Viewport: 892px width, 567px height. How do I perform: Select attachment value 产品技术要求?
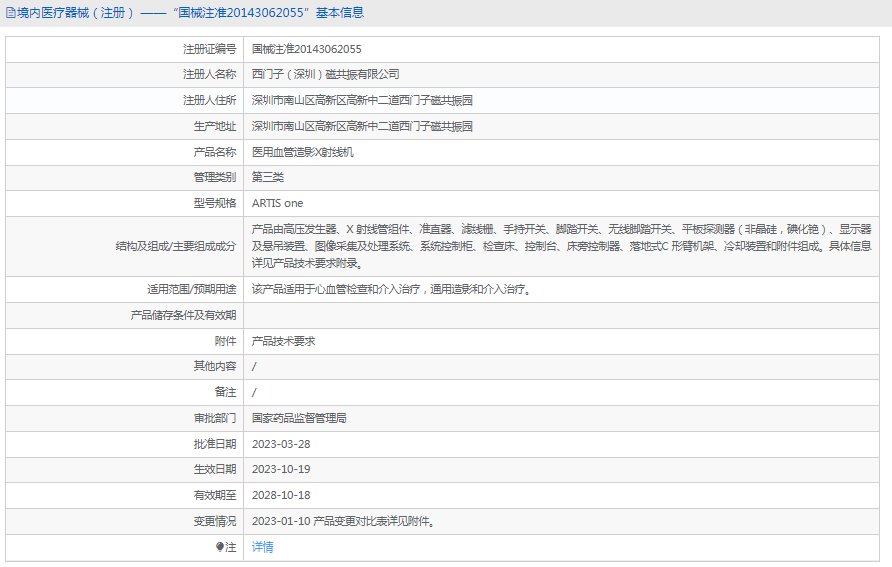pyautogui.click(x=284, y=341)
